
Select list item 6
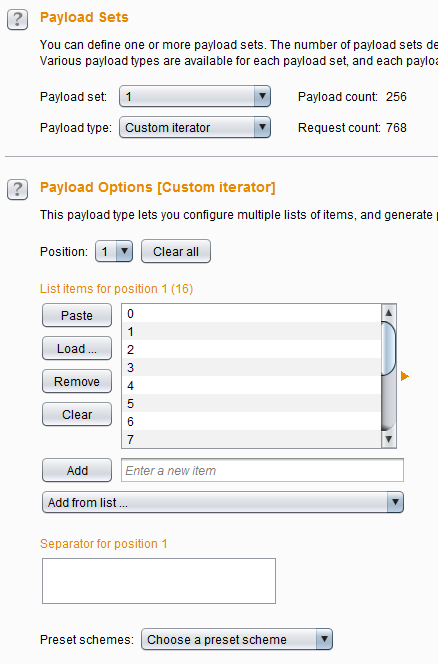[x=252, y=421]
